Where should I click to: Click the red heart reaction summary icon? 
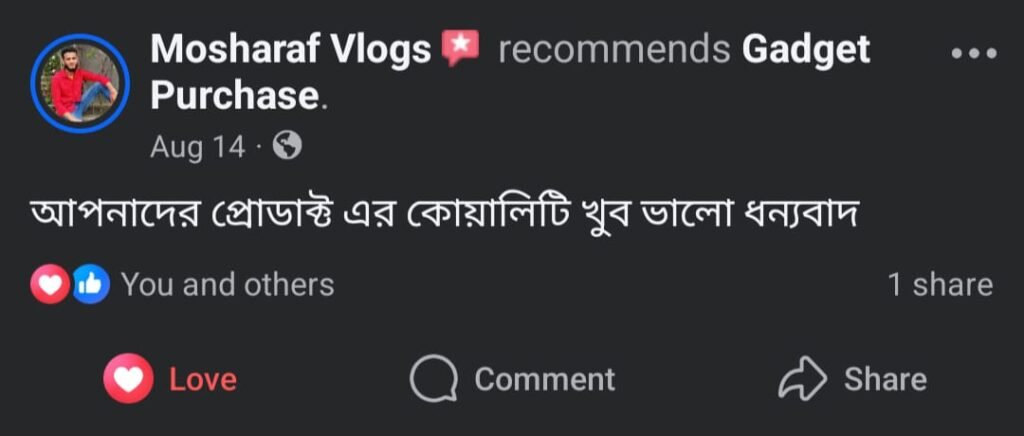tap(51, 285)
